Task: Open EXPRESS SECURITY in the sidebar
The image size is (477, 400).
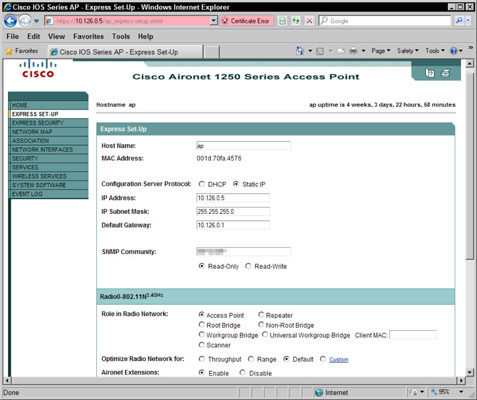Action: 49,123
